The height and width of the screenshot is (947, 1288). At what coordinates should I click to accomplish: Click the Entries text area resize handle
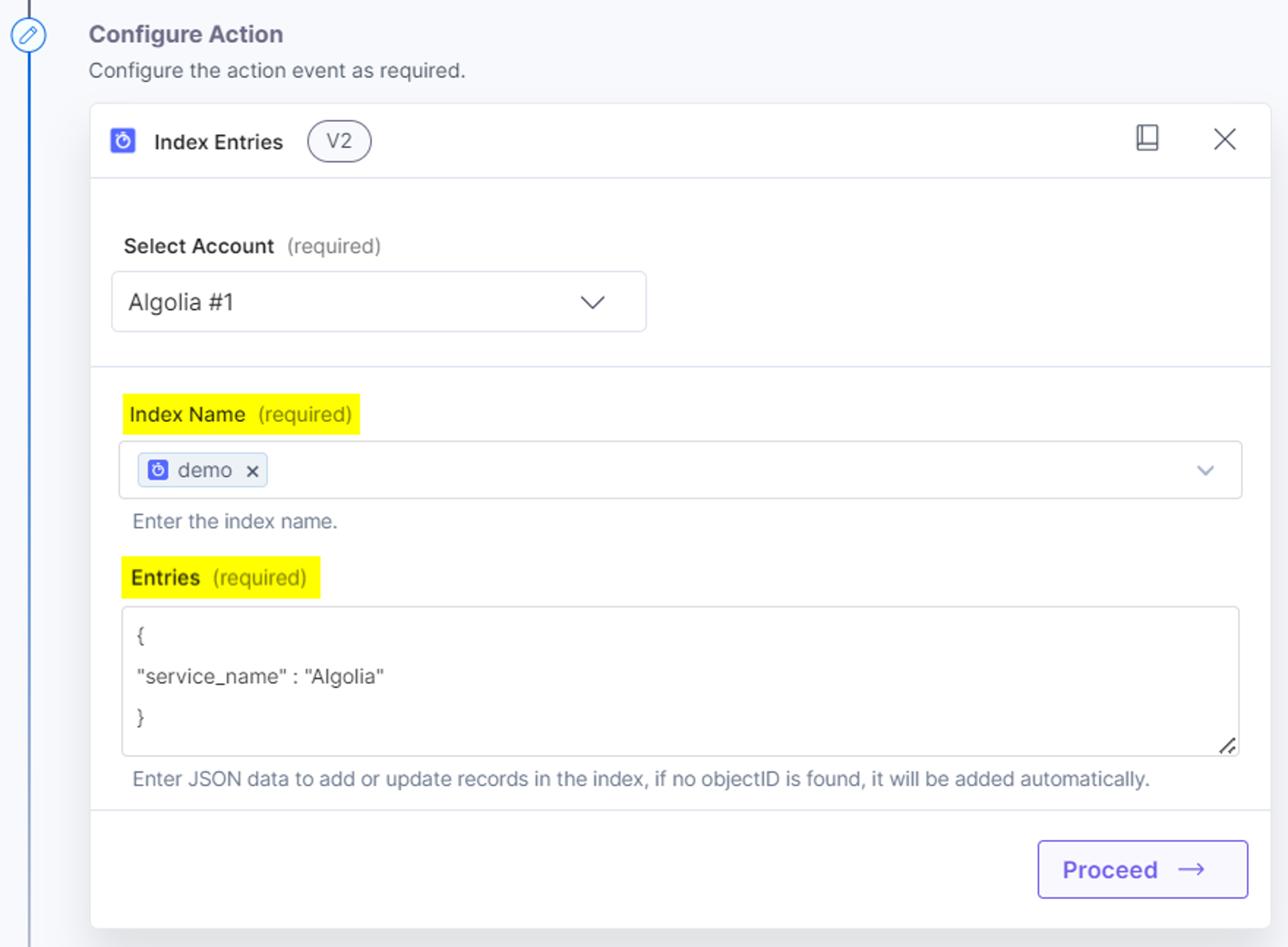click(1228, 746)
